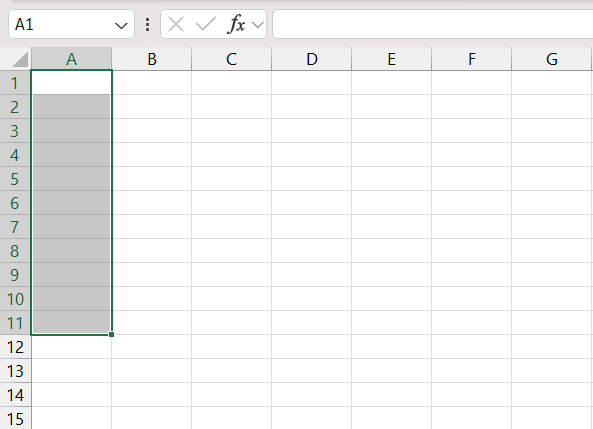Click the fill handle at selection corner

pos(111,334)
